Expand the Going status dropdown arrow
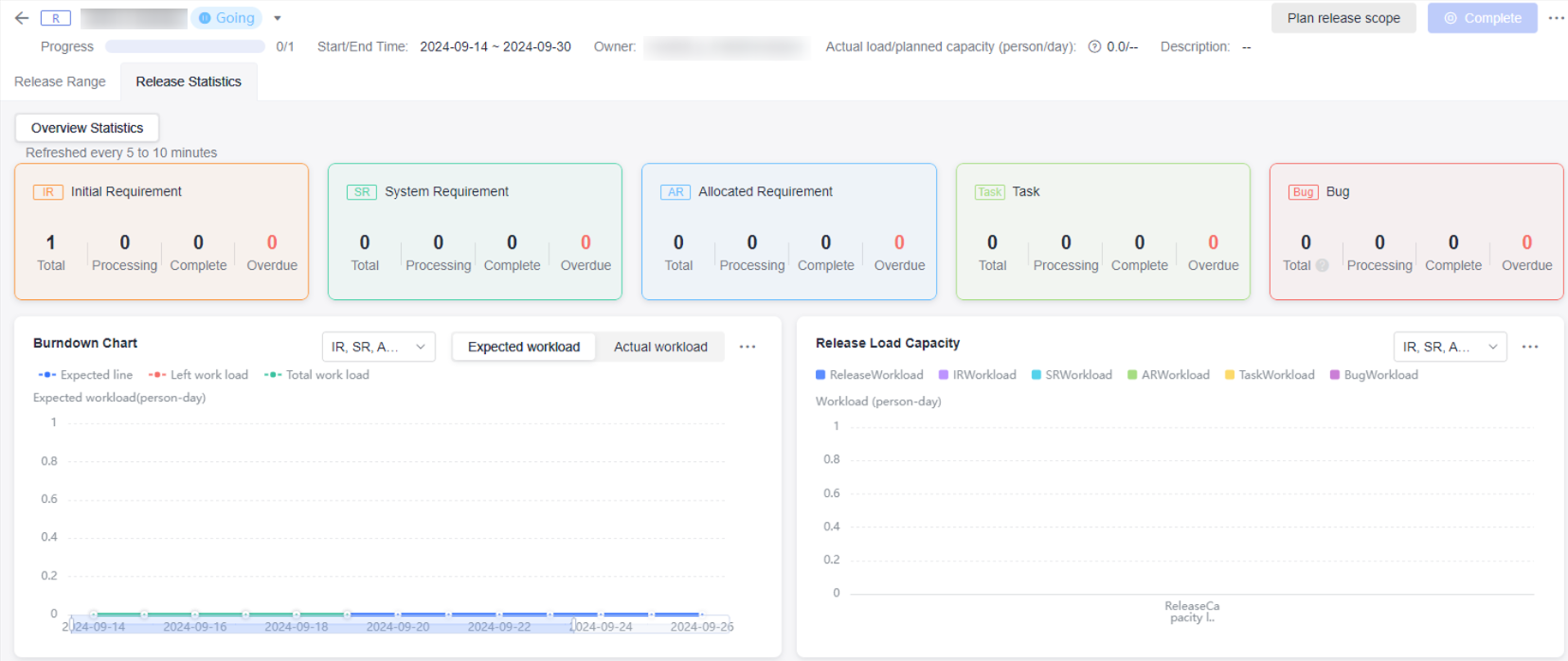This screenshot has height=661, width=1568. (x=278, y=18)
